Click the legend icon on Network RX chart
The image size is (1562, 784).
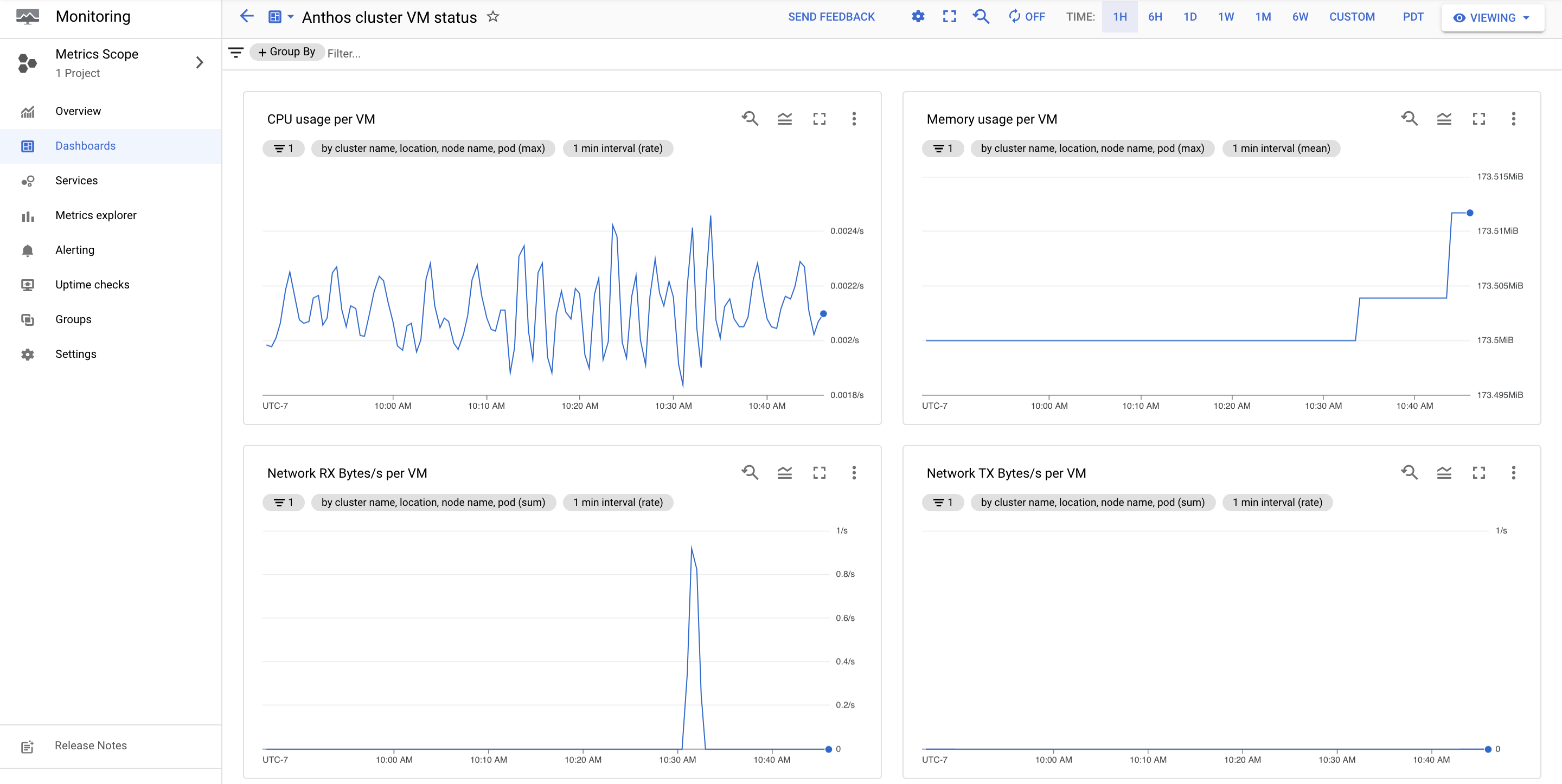tap(786, 473)
